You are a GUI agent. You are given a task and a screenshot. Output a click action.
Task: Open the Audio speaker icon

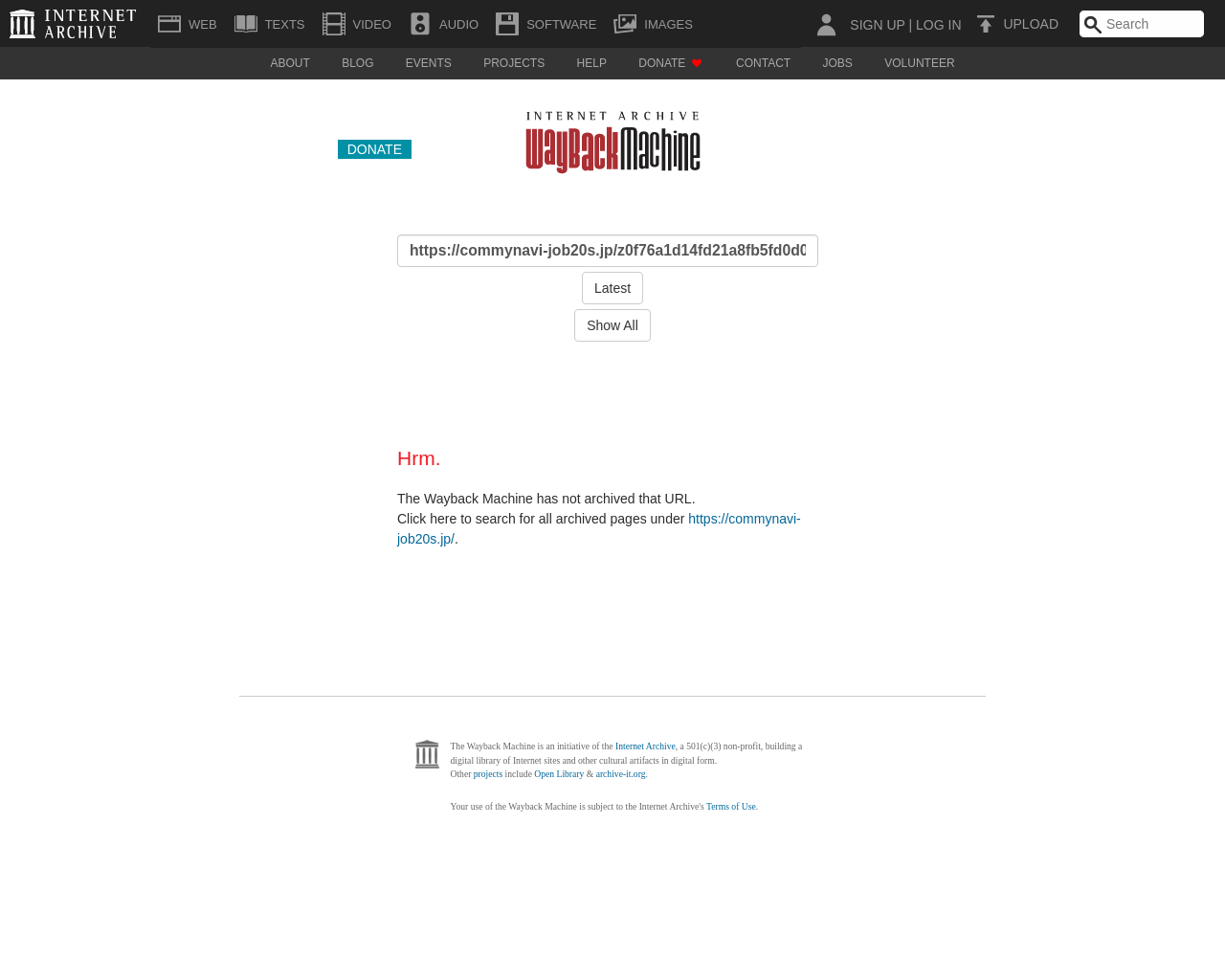click(x=420, y=24)
